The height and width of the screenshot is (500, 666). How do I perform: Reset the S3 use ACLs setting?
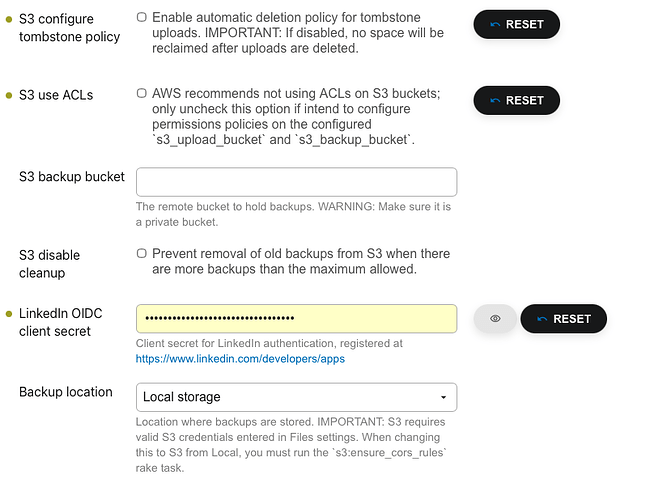(516, 100)
